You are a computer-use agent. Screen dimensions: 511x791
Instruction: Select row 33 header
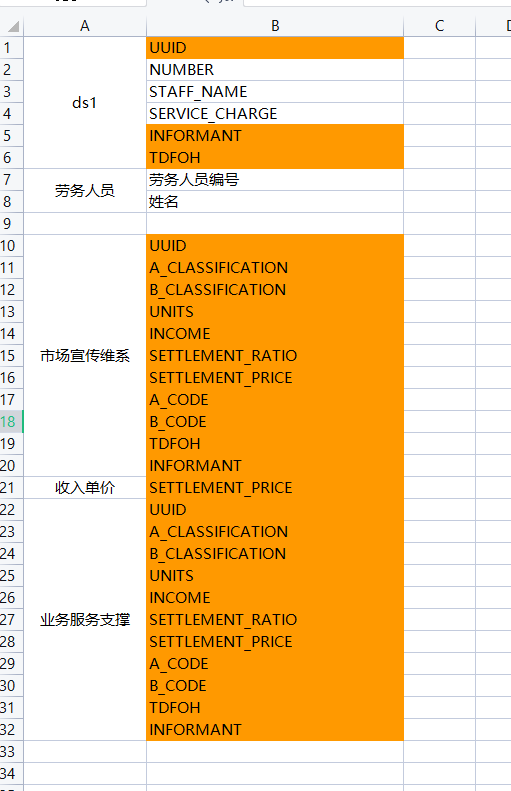point(11,752)
